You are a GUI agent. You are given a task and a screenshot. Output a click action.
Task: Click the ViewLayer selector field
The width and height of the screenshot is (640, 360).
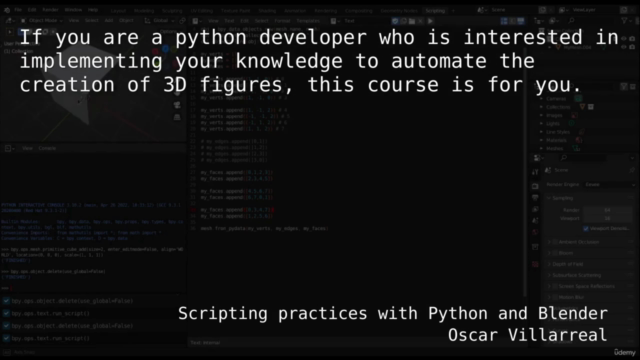pyautogui.click(x=594, y=10)
